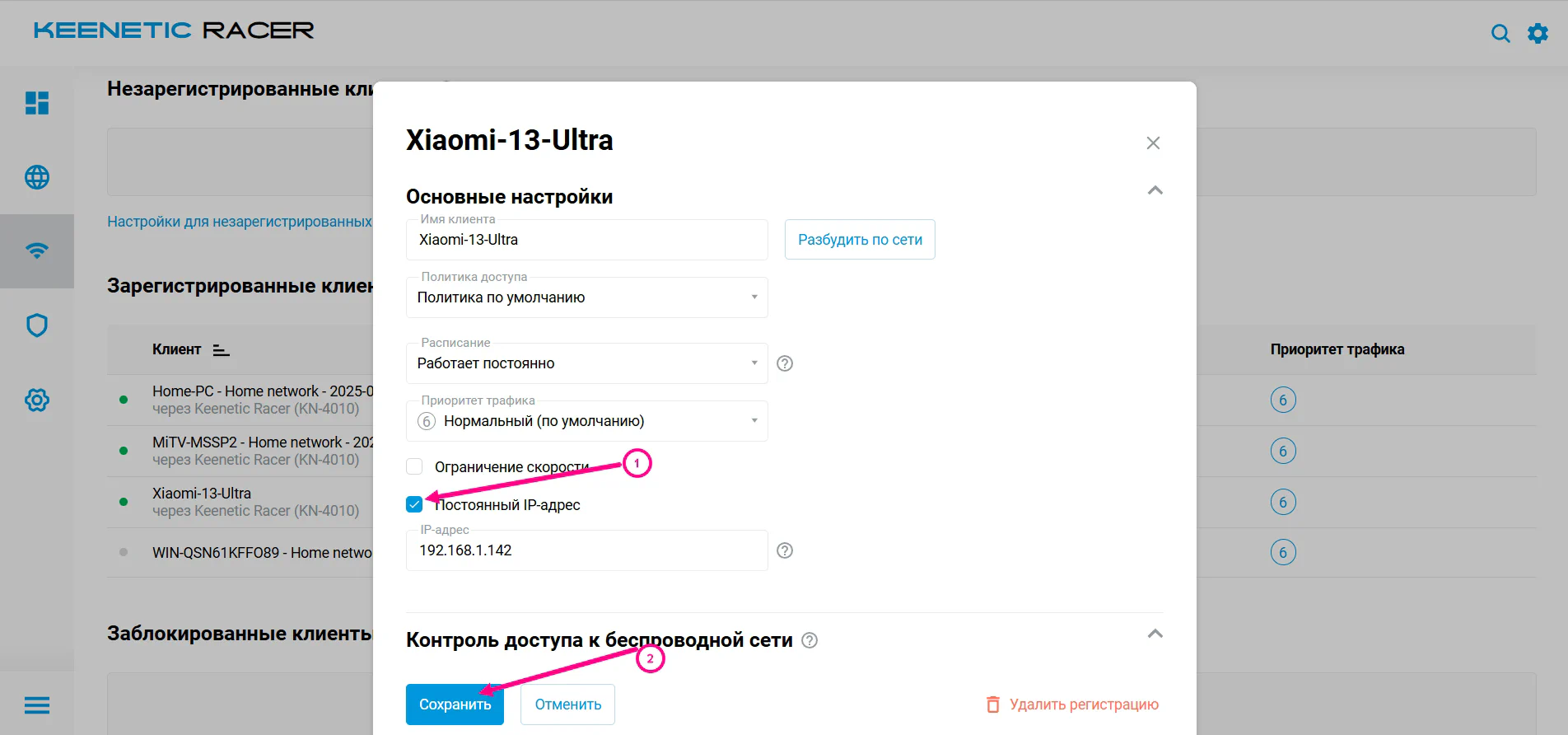
Task: Click the Приоритет трафика column header
Action: [x=1337, y=349]
